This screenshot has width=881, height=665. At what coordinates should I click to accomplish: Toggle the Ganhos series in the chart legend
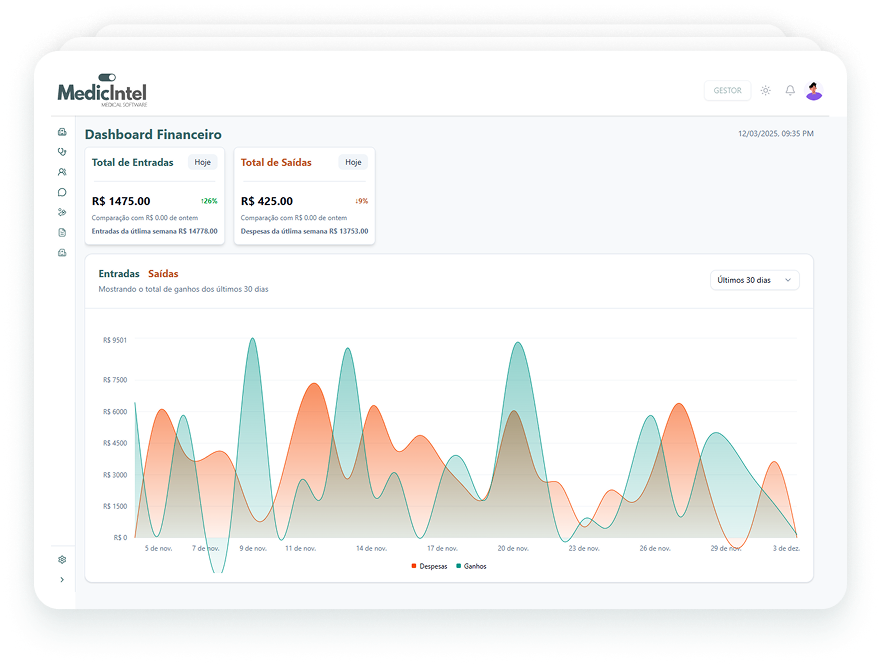(x=475, y=566)
